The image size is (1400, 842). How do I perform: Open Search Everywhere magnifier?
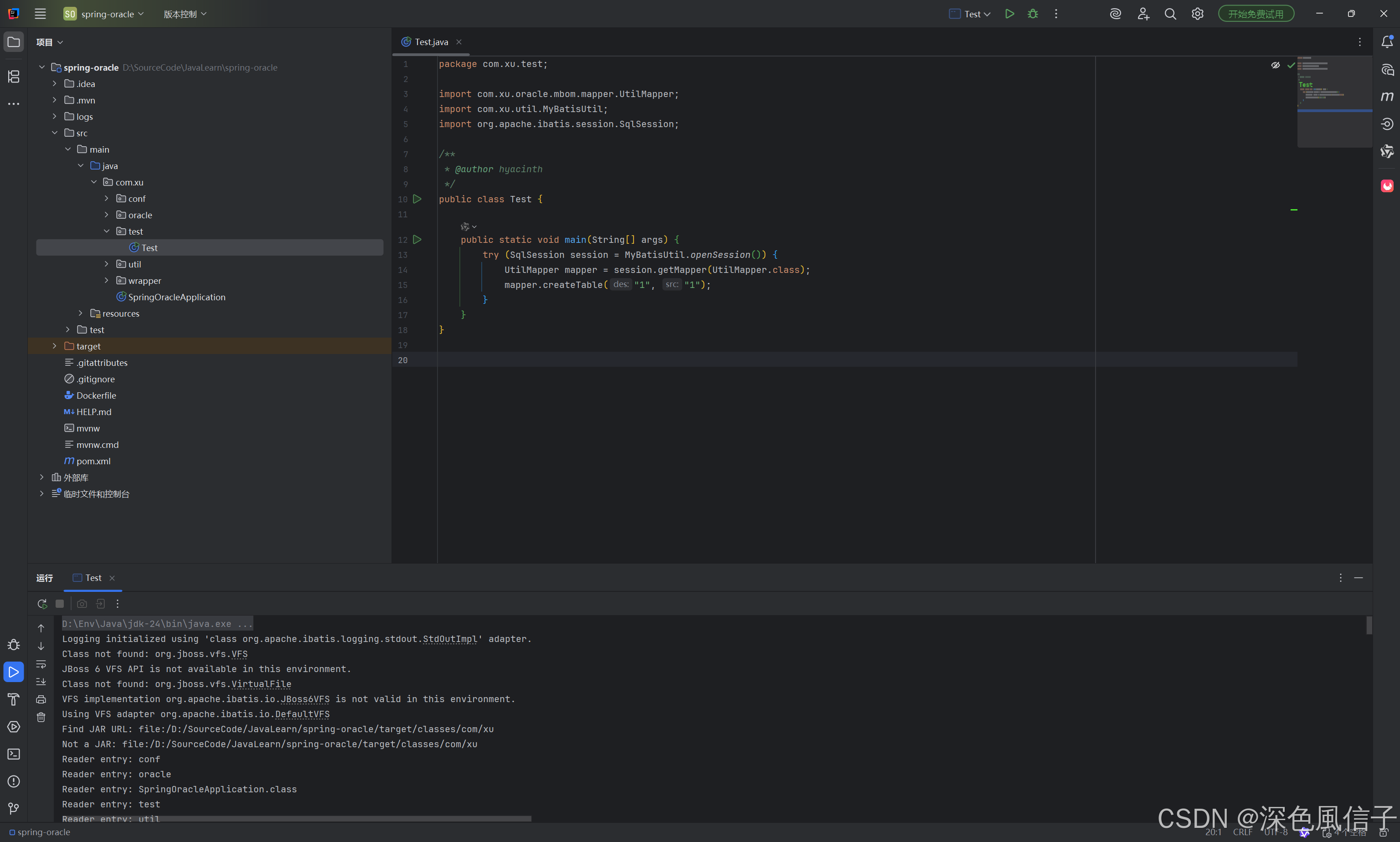(x=1170, y=14)
